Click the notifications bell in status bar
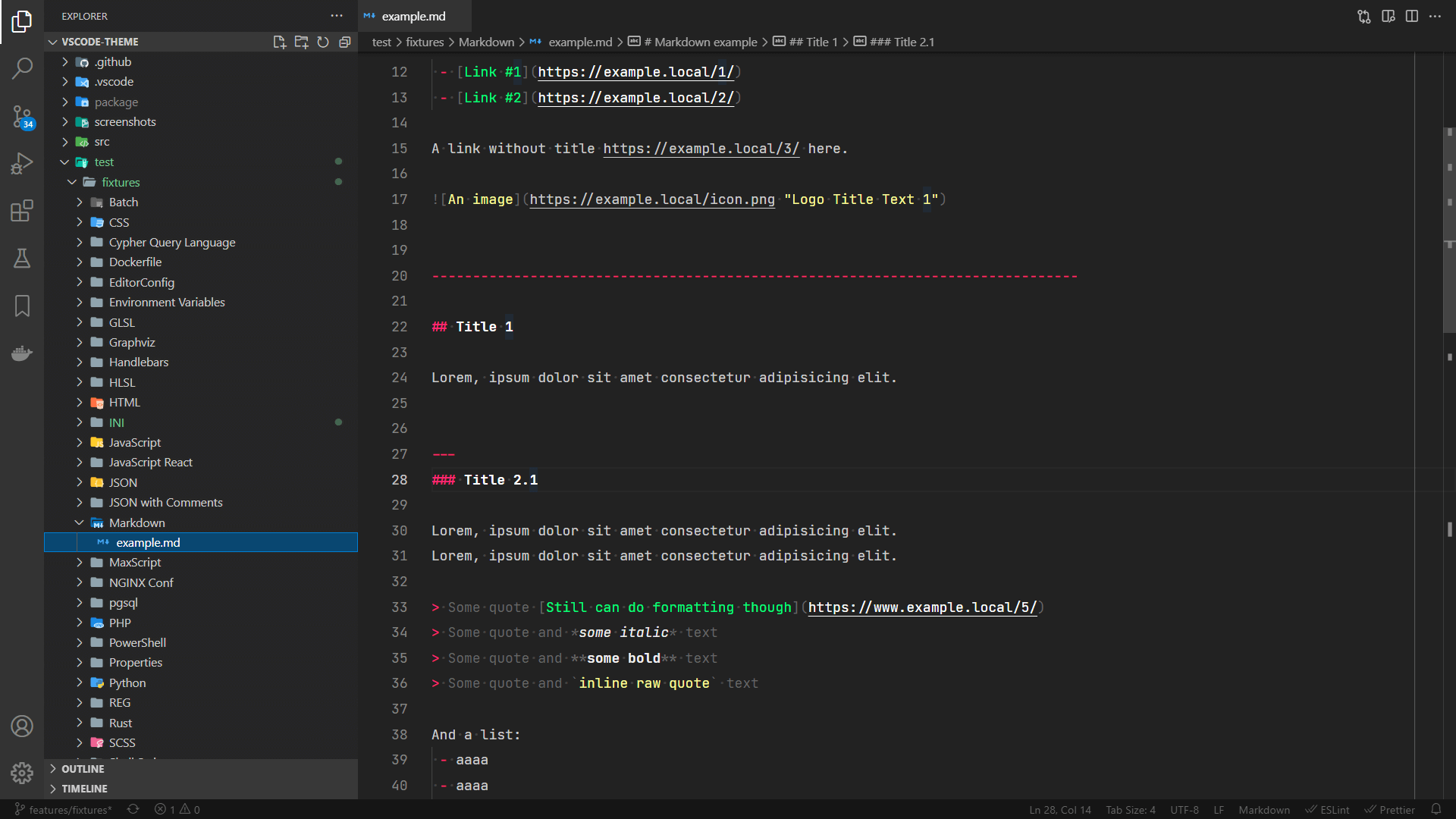The width and height of the screenshot is (1456, 819). (x=1436, y=809)
